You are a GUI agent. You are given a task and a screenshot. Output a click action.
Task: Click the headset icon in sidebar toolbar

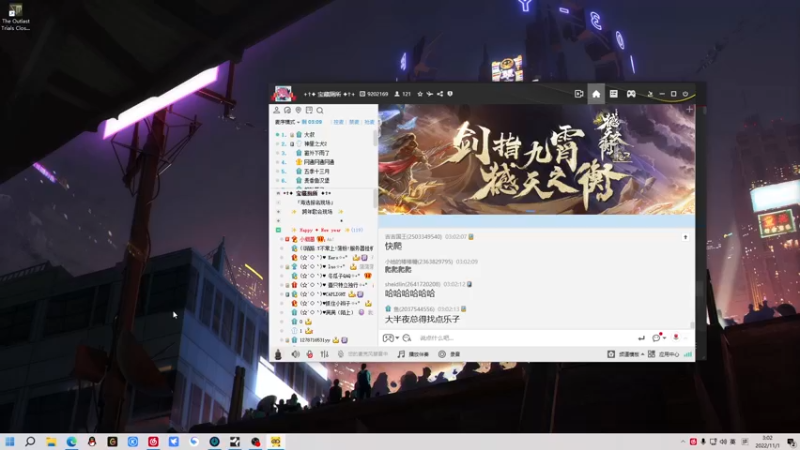[287, 110]
